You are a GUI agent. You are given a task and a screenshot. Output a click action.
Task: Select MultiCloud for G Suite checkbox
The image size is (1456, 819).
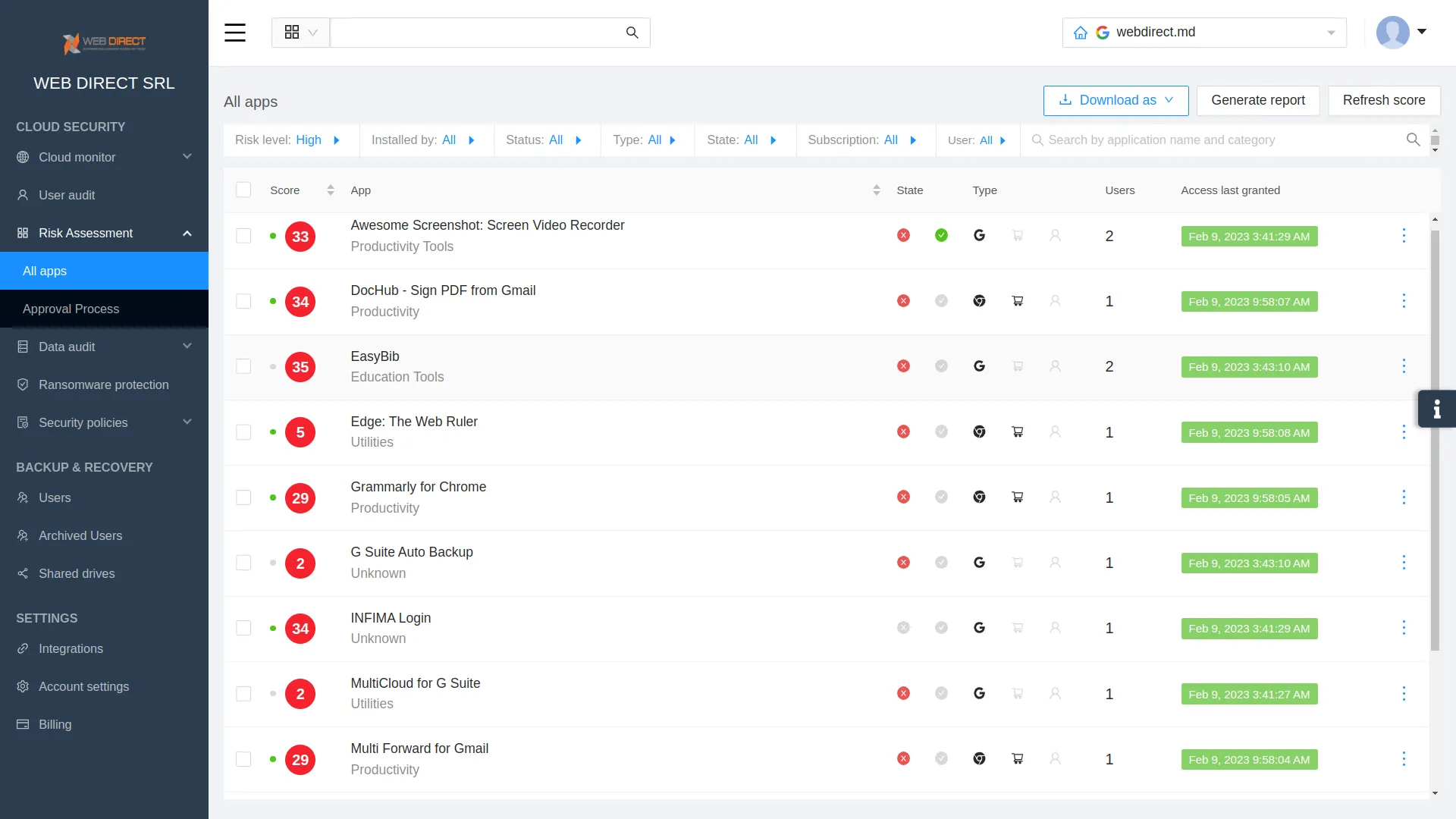click(243, 694)
